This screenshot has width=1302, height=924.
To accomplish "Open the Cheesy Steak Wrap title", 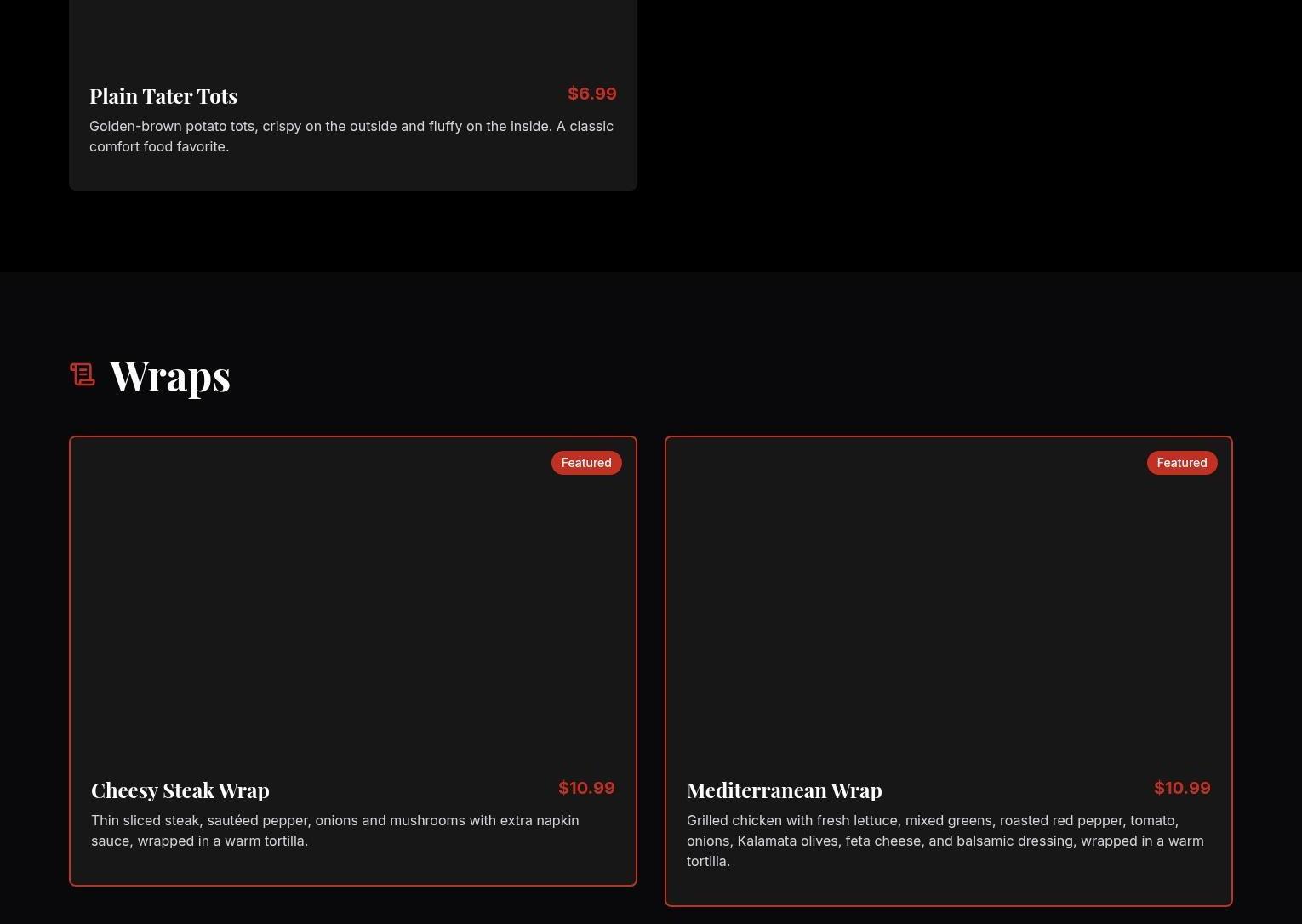I will 180,790.
